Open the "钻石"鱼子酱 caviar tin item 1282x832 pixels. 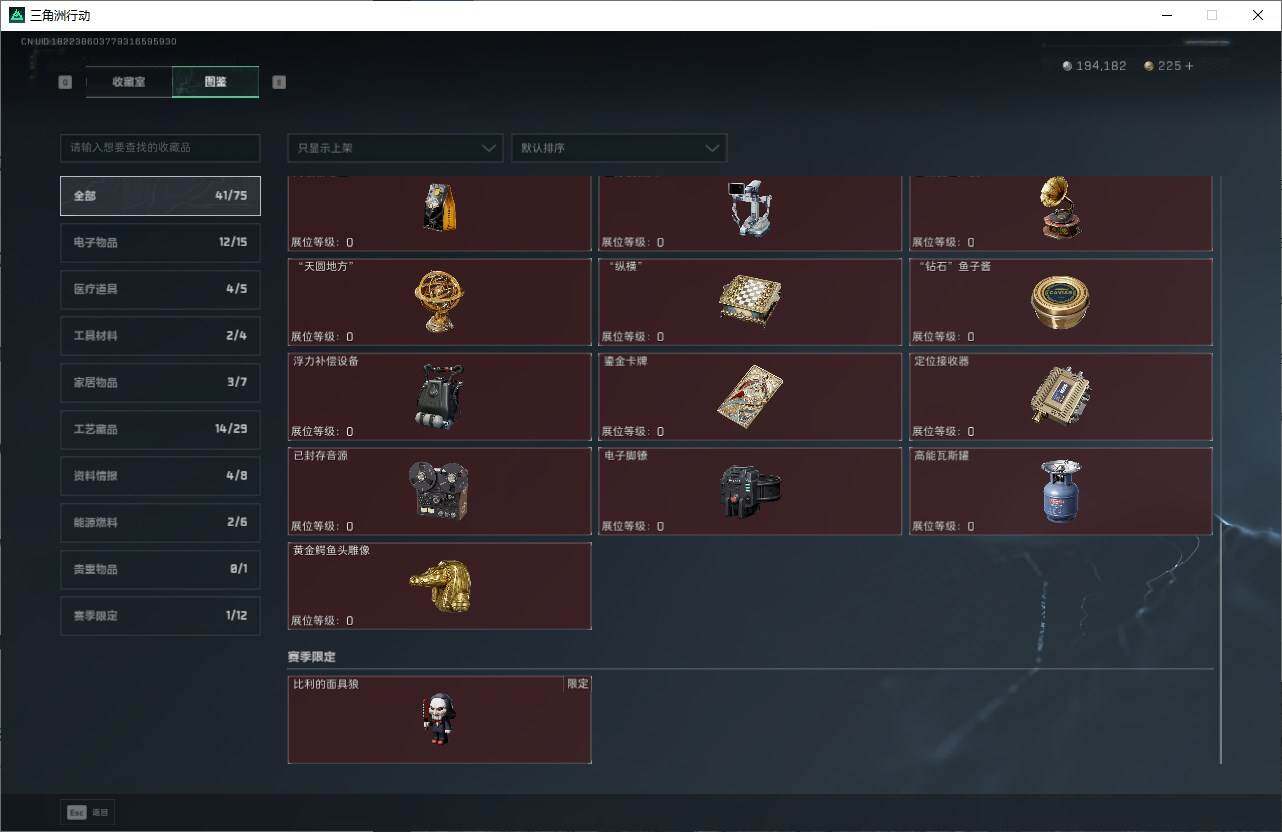[x=1061, y=300]
